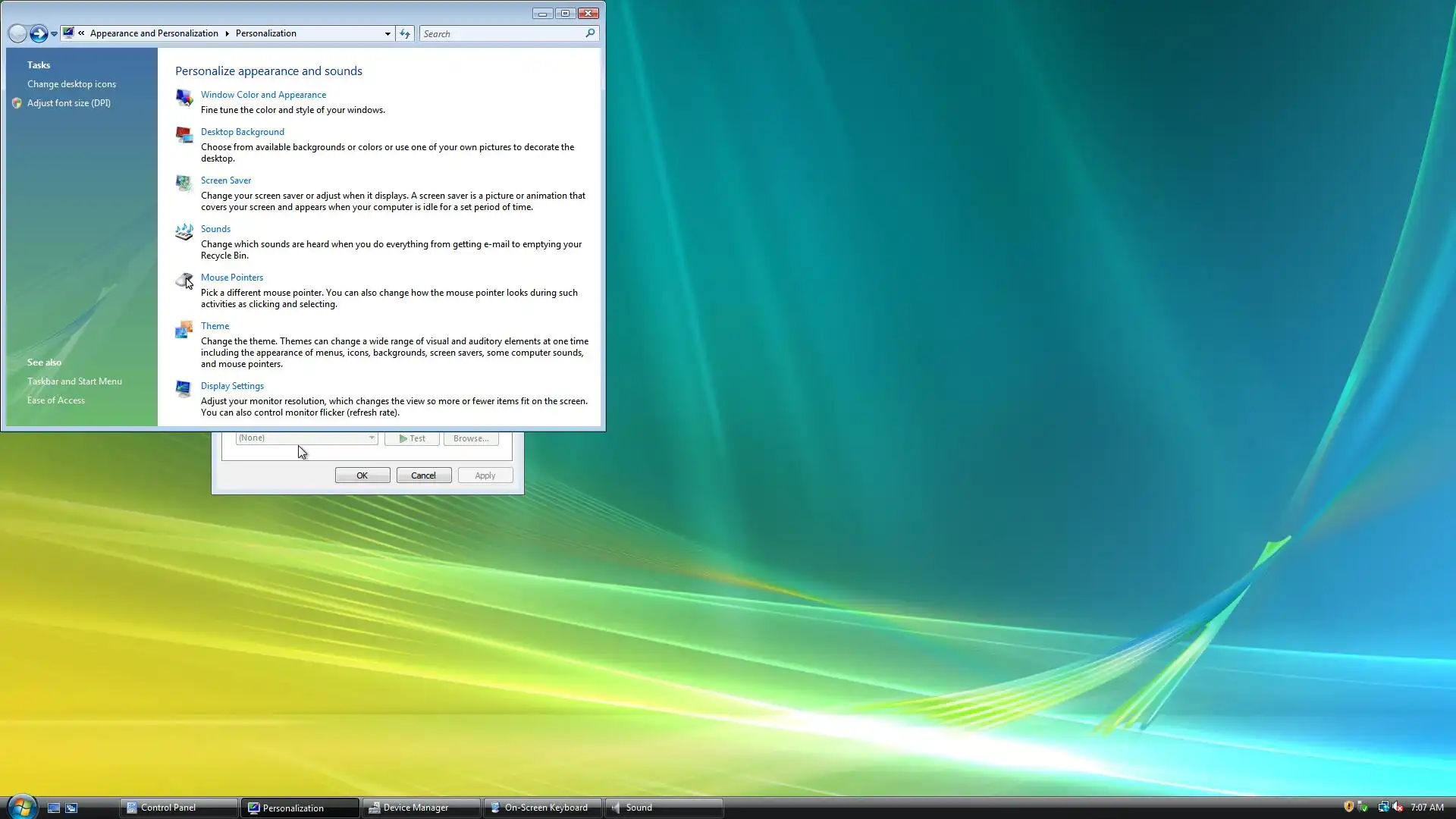Expand the address bar history dropdown
The width and height of the screenshot is (1456, 819).
388,33
